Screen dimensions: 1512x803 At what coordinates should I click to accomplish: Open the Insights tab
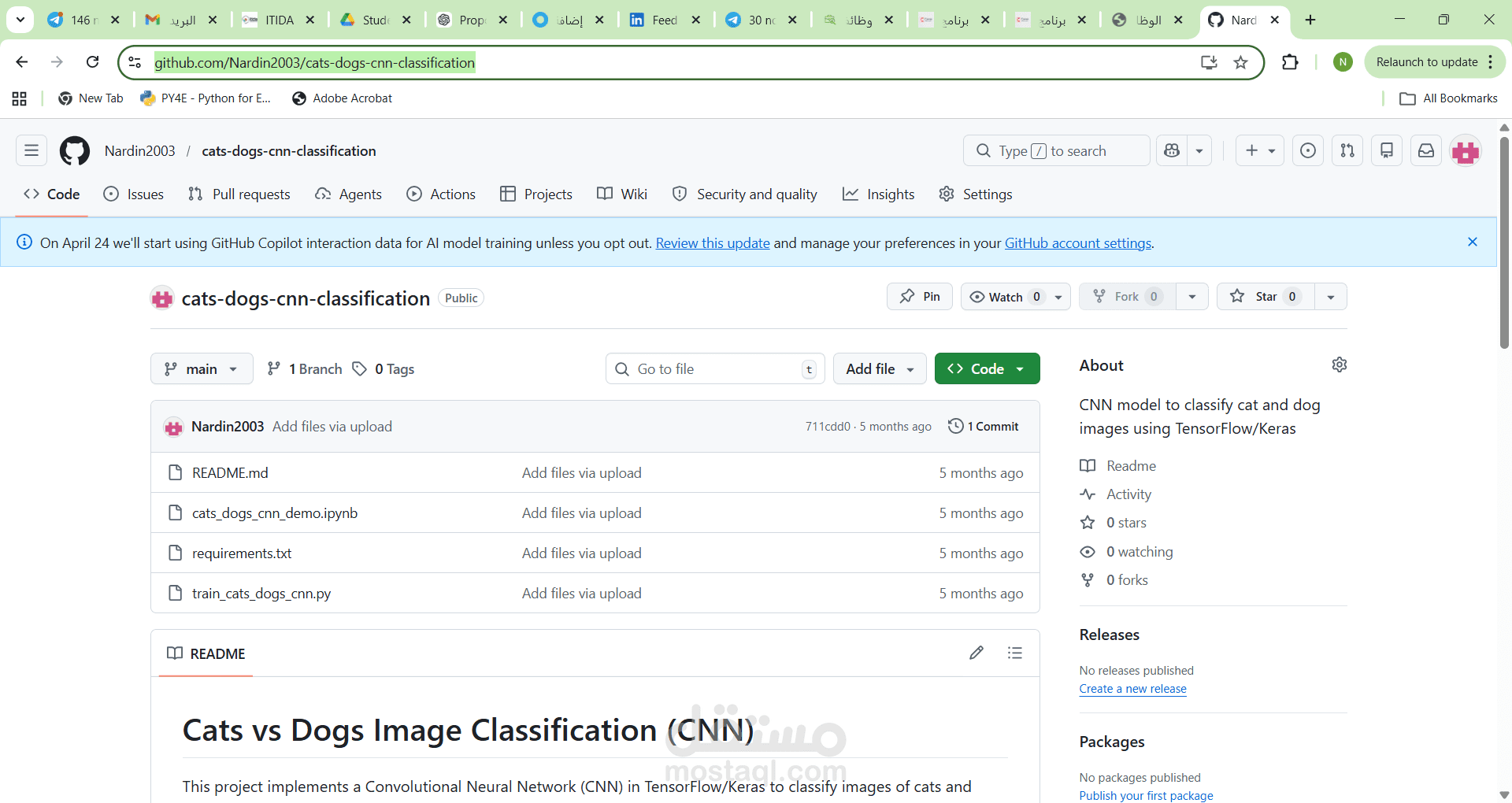click(x=879, y=194)
